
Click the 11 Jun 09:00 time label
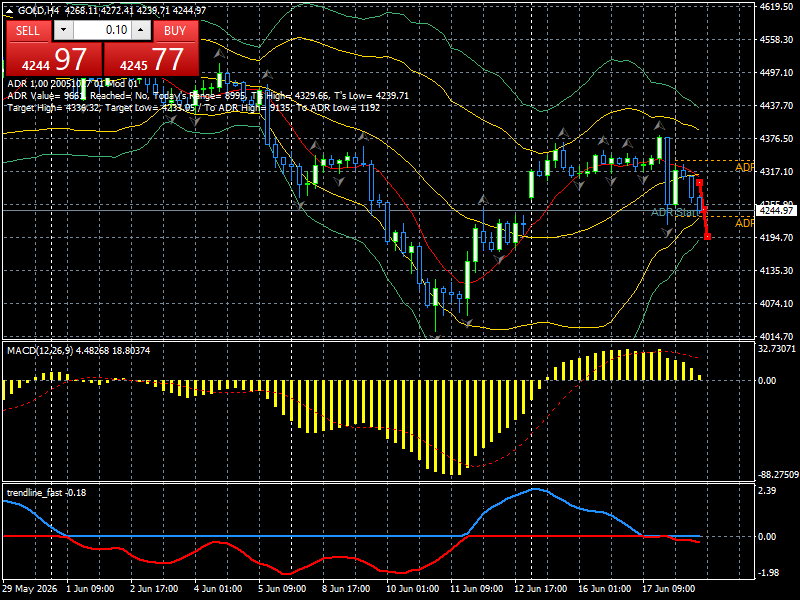tap(477, 588)
